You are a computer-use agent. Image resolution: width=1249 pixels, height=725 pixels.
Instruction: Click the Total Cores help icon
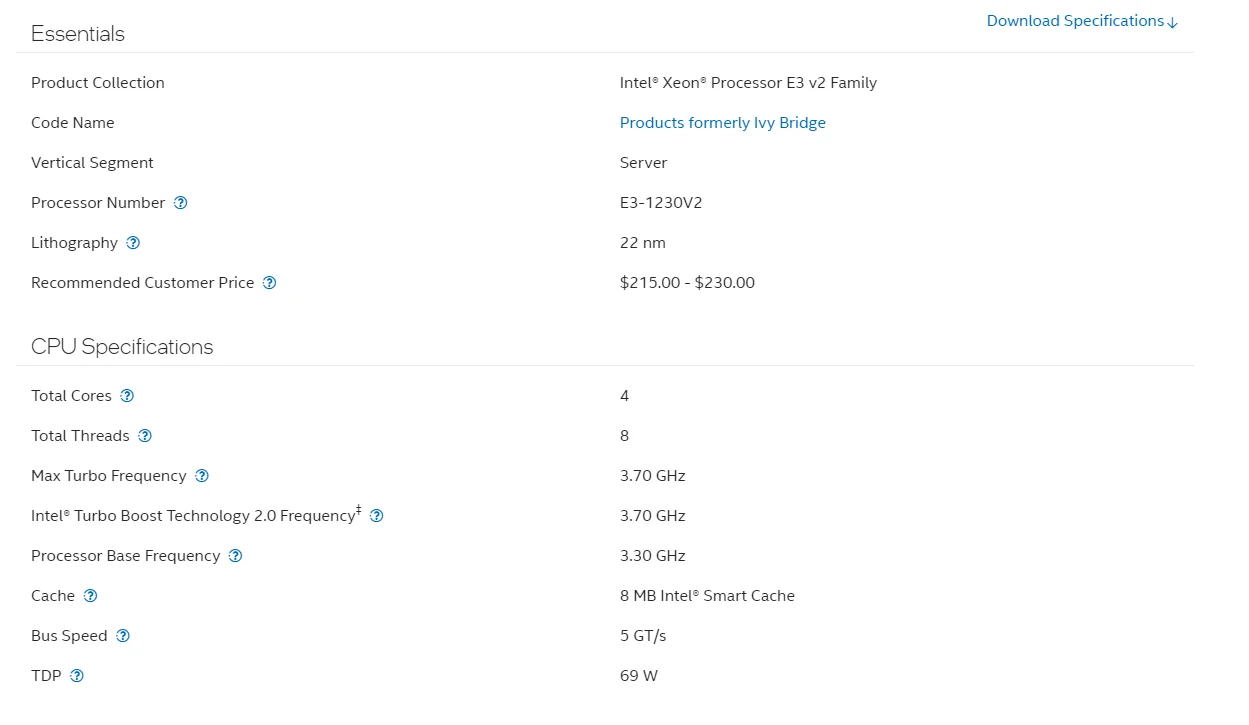(x=127, y=396)
